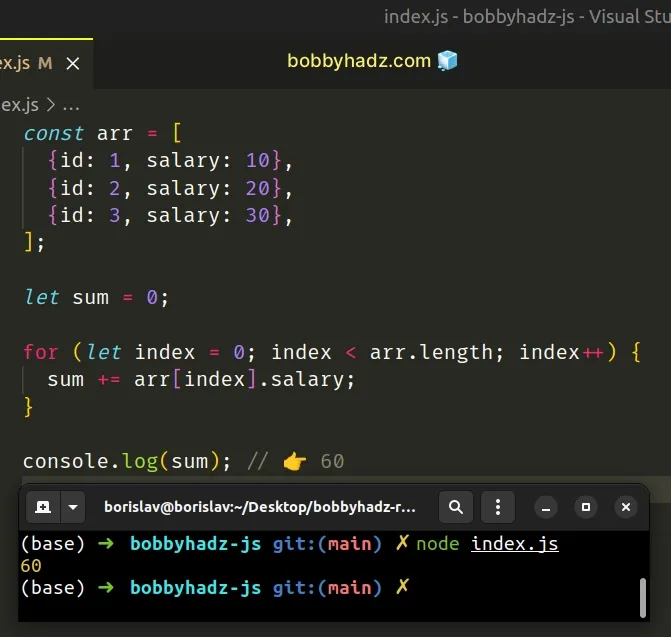The height and width of the screenshot is (637, 671).
Task: Click 'salary: 30' in the third object
Action: [x=208, y=215]
